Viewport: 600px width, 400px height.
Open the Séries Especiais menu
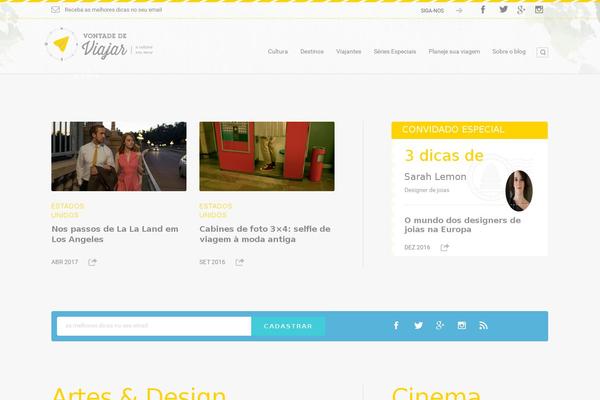point(395,51)
